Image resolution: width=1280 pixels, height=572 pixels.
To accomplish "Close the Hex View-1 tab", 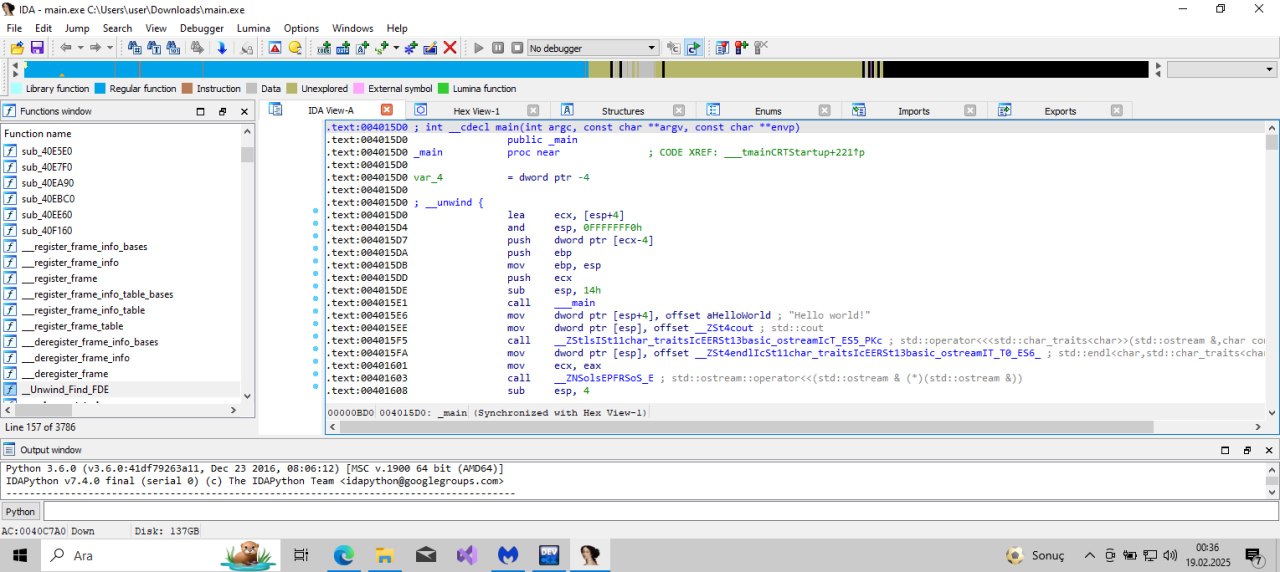I will pos(533,111).
